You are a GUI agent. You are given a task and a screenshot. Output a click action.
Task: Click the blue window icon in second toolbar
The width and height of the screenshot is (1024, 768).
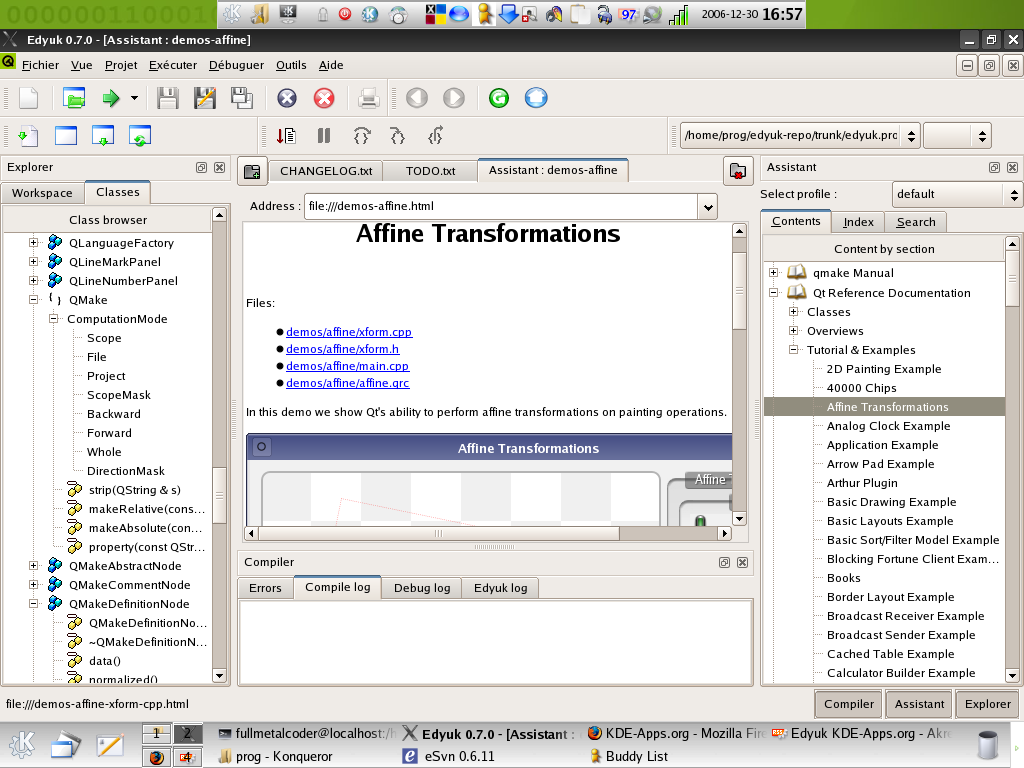65,136
